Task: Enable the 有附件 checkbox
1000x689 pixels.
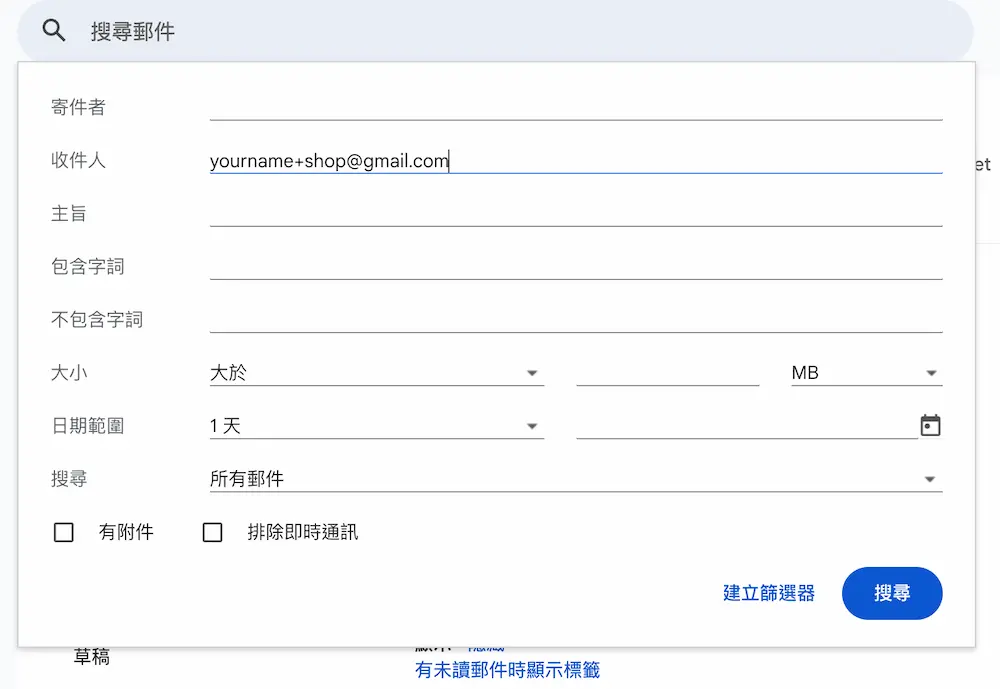Action: 63,532
